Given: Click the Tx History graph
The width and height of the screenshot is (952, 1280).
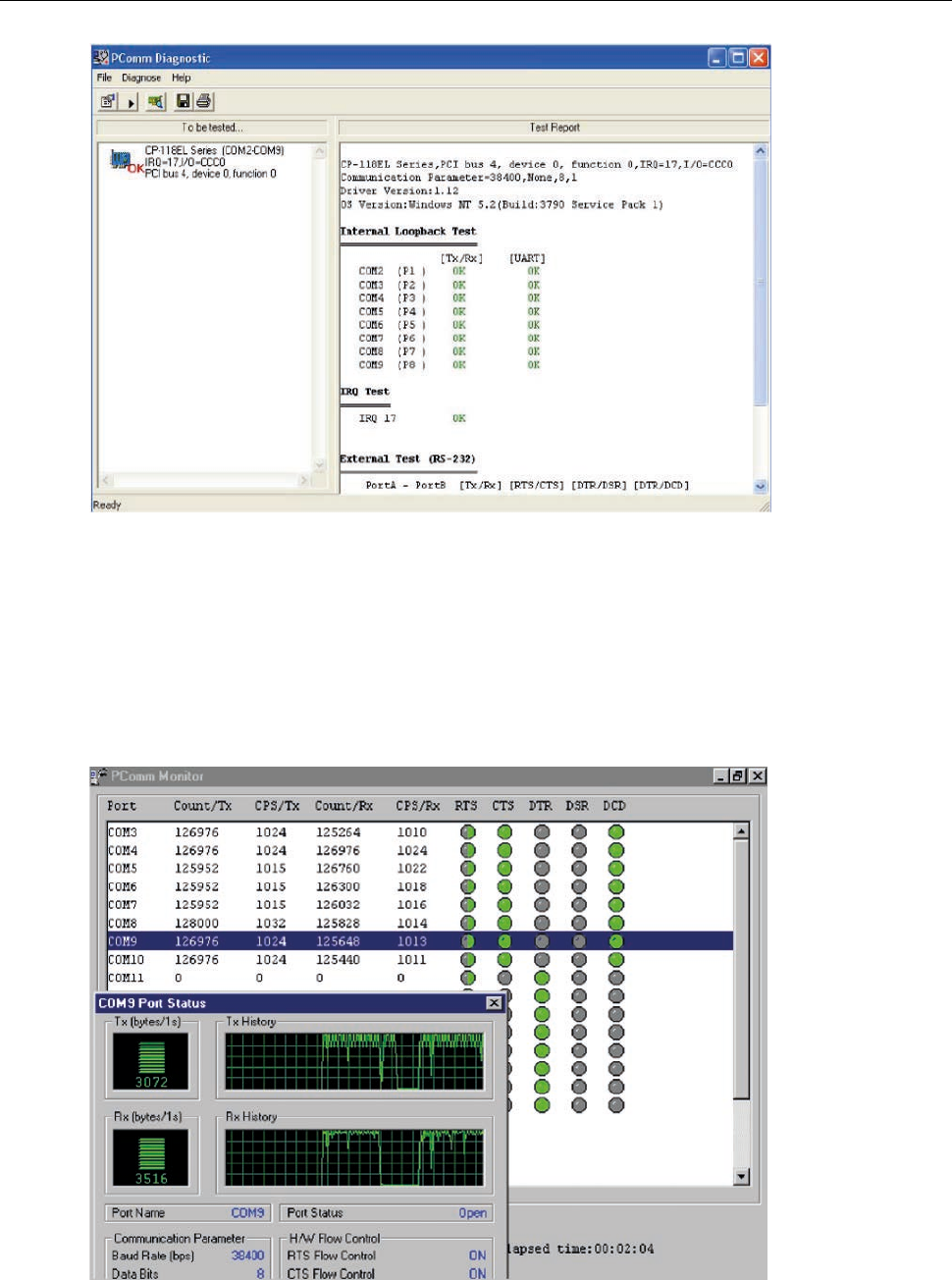Looking at the screenshot, I should (x=355, y=1062).
